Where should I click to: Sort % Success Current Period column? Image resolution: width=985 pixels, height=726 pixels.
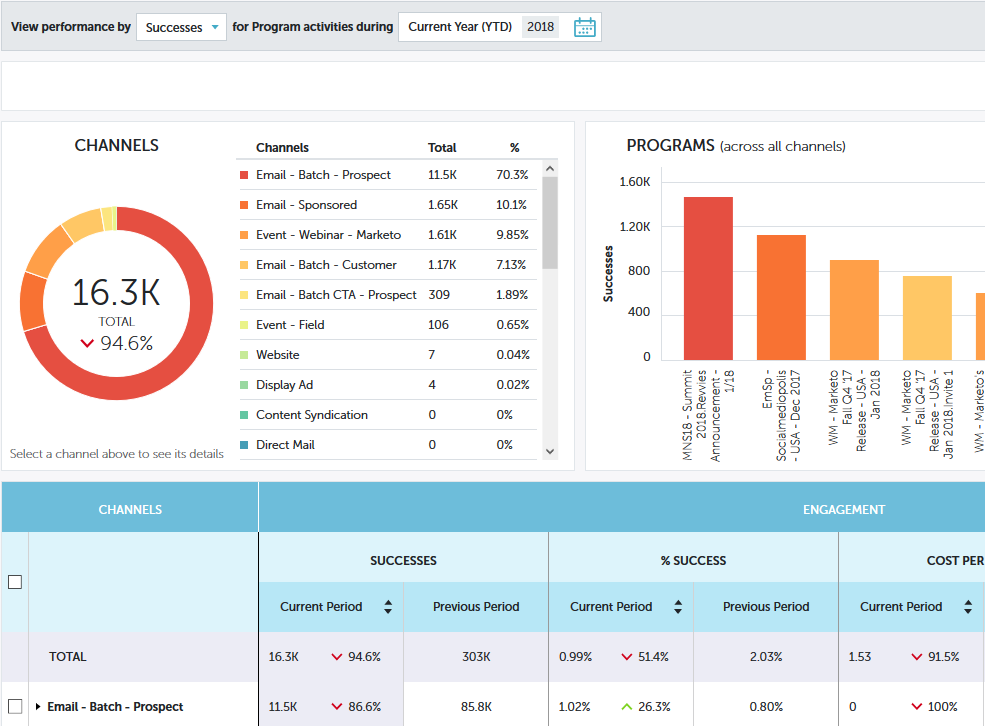point(678,607)
